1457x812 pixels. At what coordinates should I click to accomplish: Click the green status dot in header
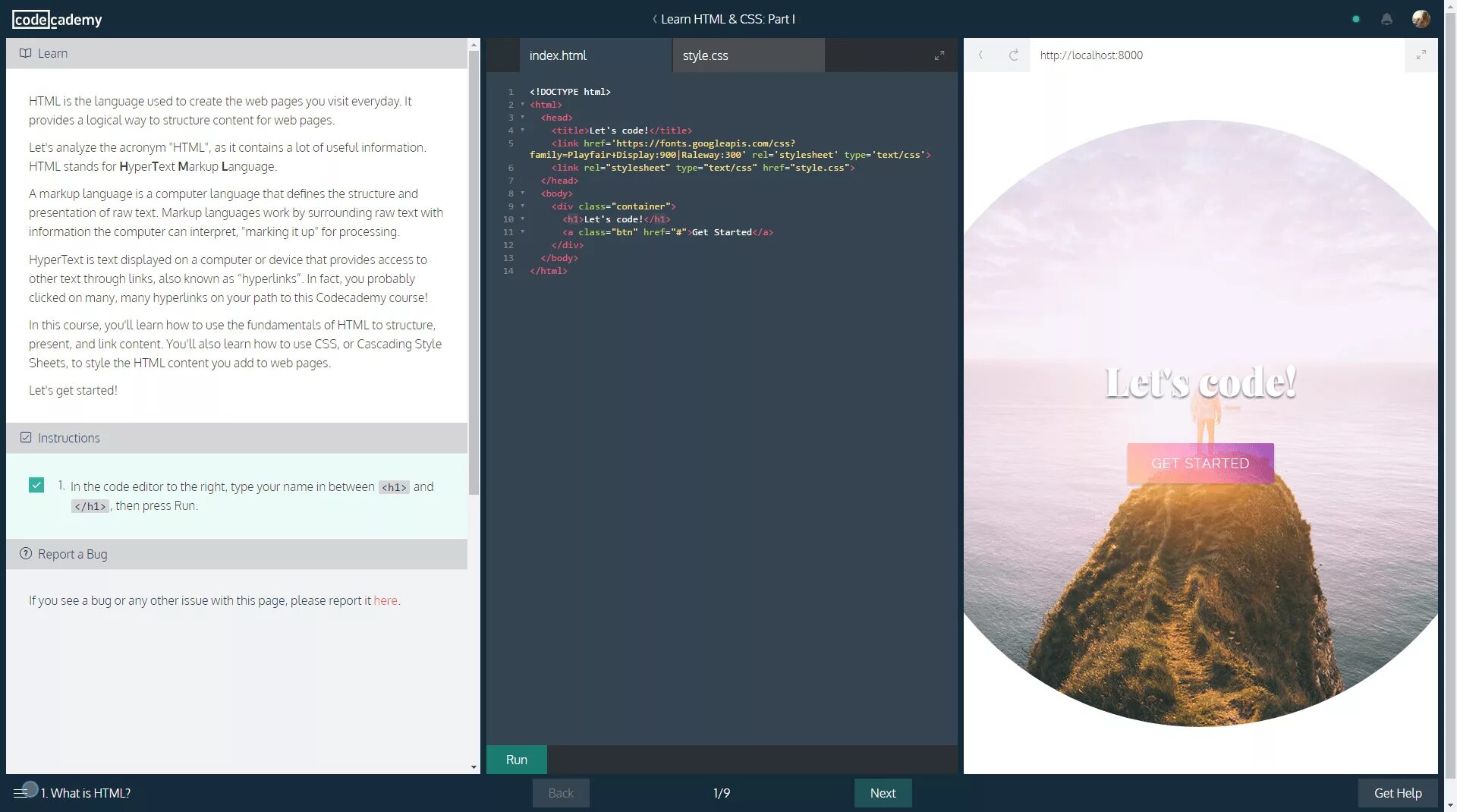[x=1355, y=19]
